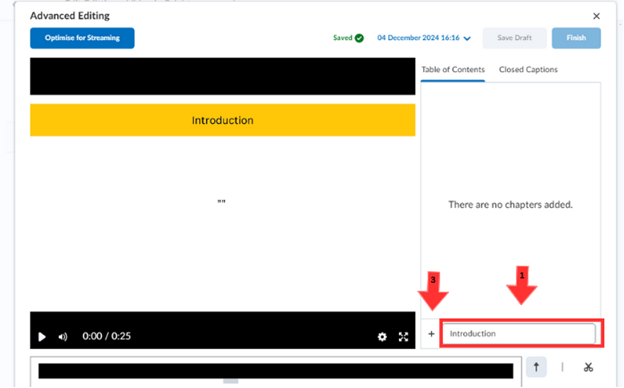Click the Finish button
This screenshot has height=388, width=624.
click(576, 38)
